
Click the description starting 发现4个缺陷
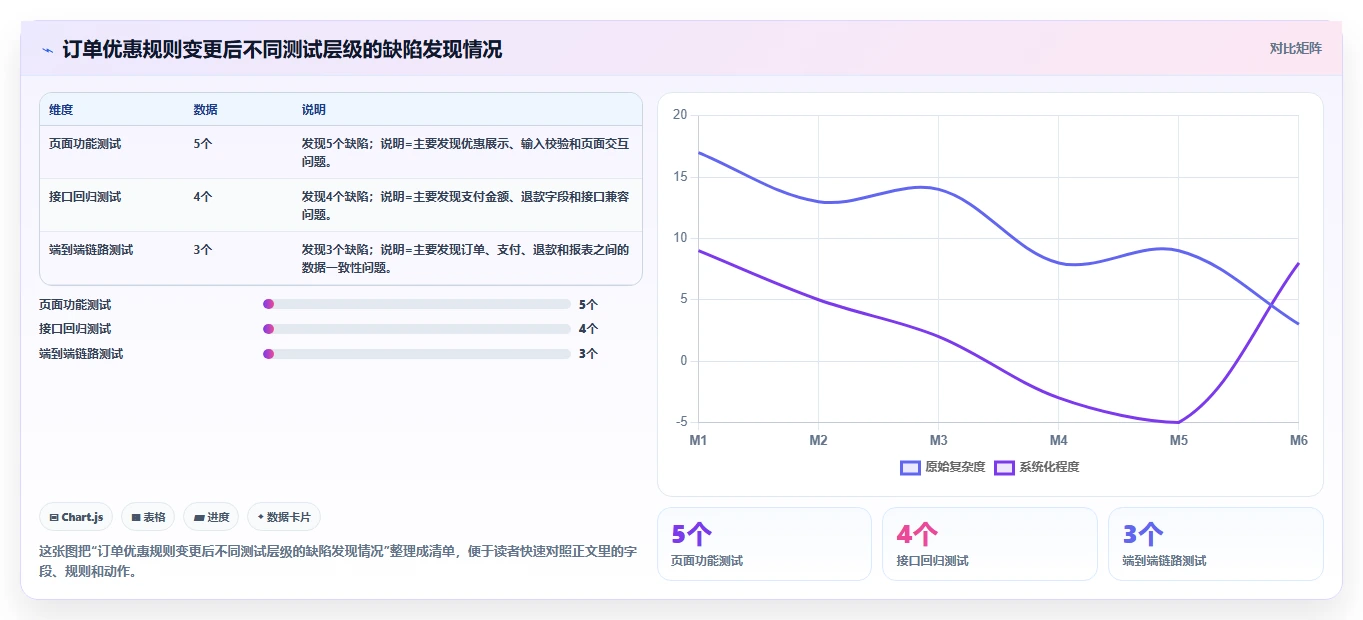(x=466, y=206)
